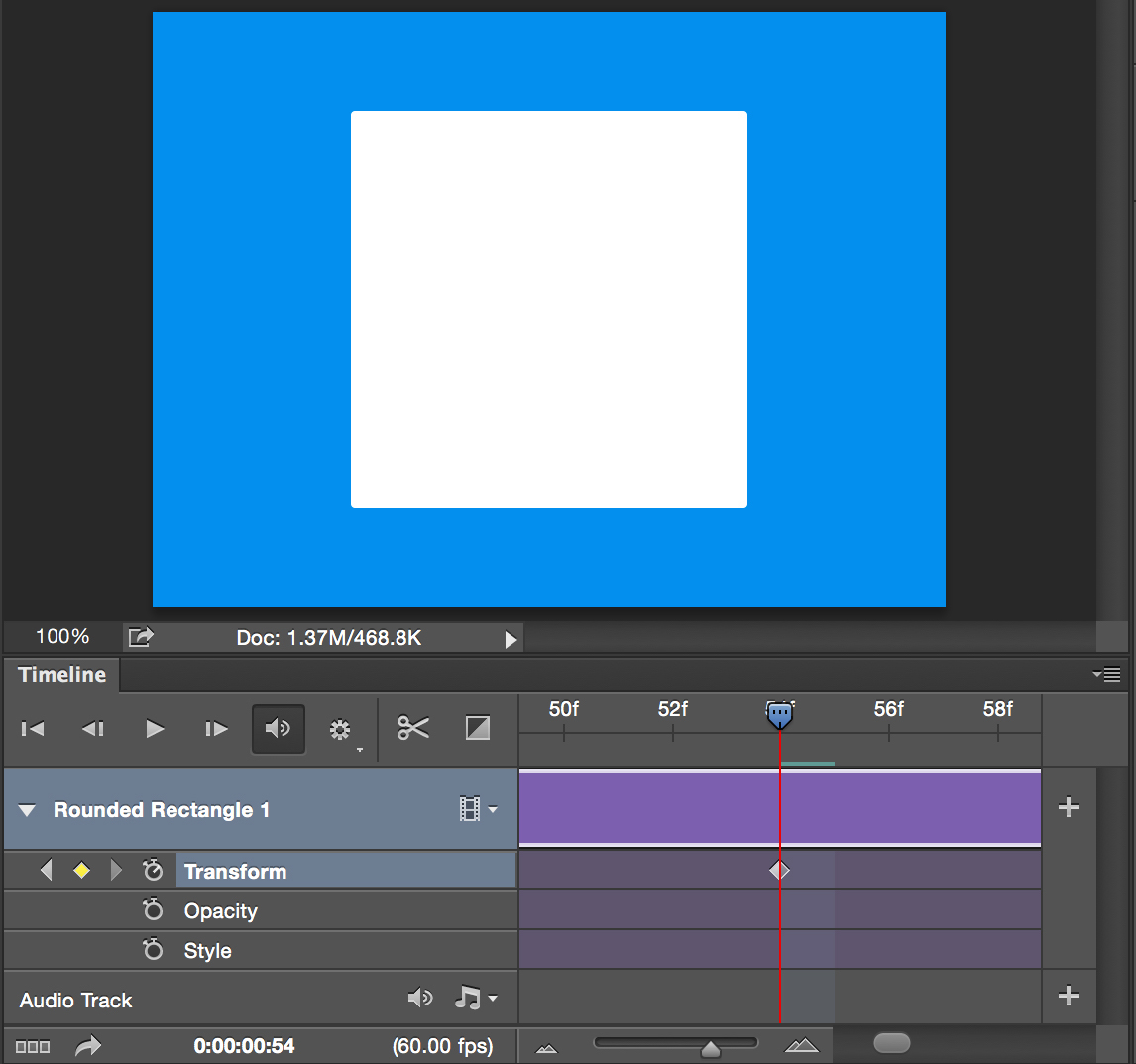Select the Transform keyframe diamond on timeline
The height and width of the screenshot is (1064, 1136).
coord(780,871)
